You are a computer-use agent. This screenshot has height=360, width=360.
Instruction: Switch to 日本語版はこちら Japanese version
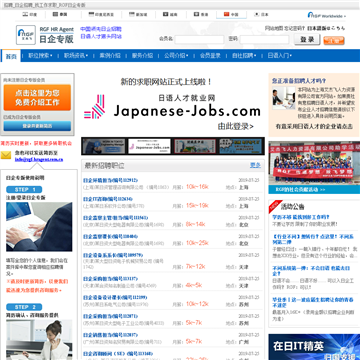326,28
